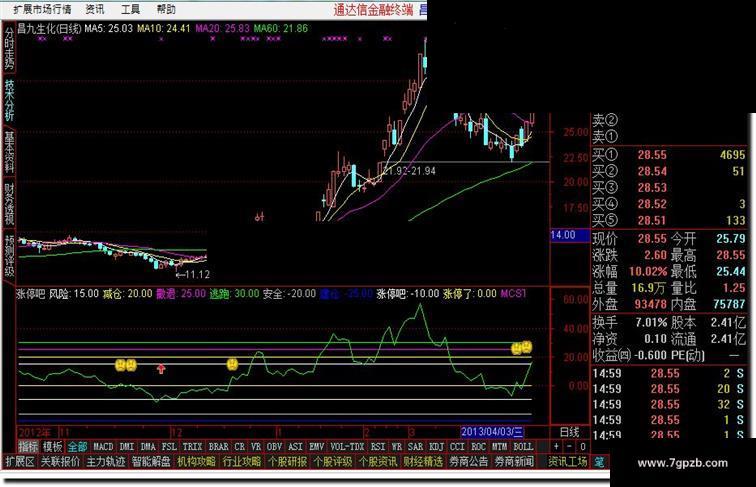The width and height of the screenshot is (756, 487).
Task: Switch indicator to RSI
Action: coord(378,446)
